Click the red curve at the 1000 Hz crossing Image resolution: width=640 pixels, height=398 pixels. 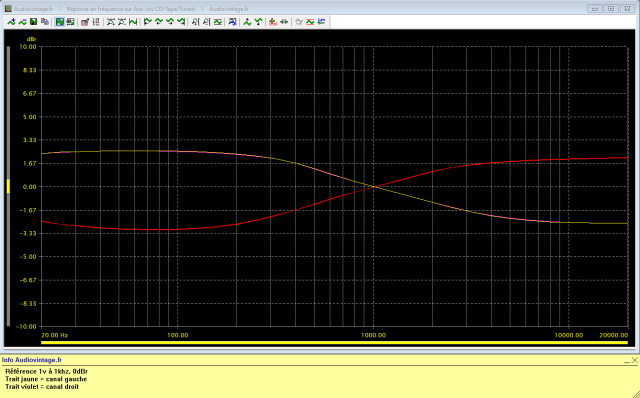pos(373,187)
